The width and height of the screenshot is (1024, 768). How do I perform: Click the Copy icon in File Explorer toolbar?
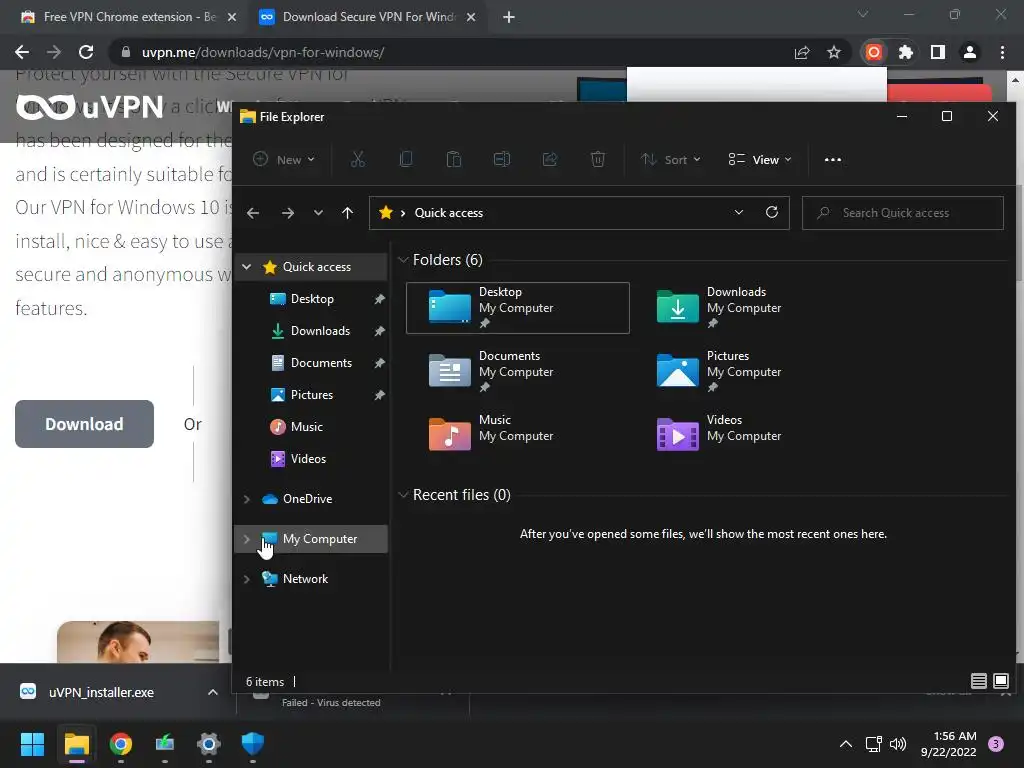[406, 159]
